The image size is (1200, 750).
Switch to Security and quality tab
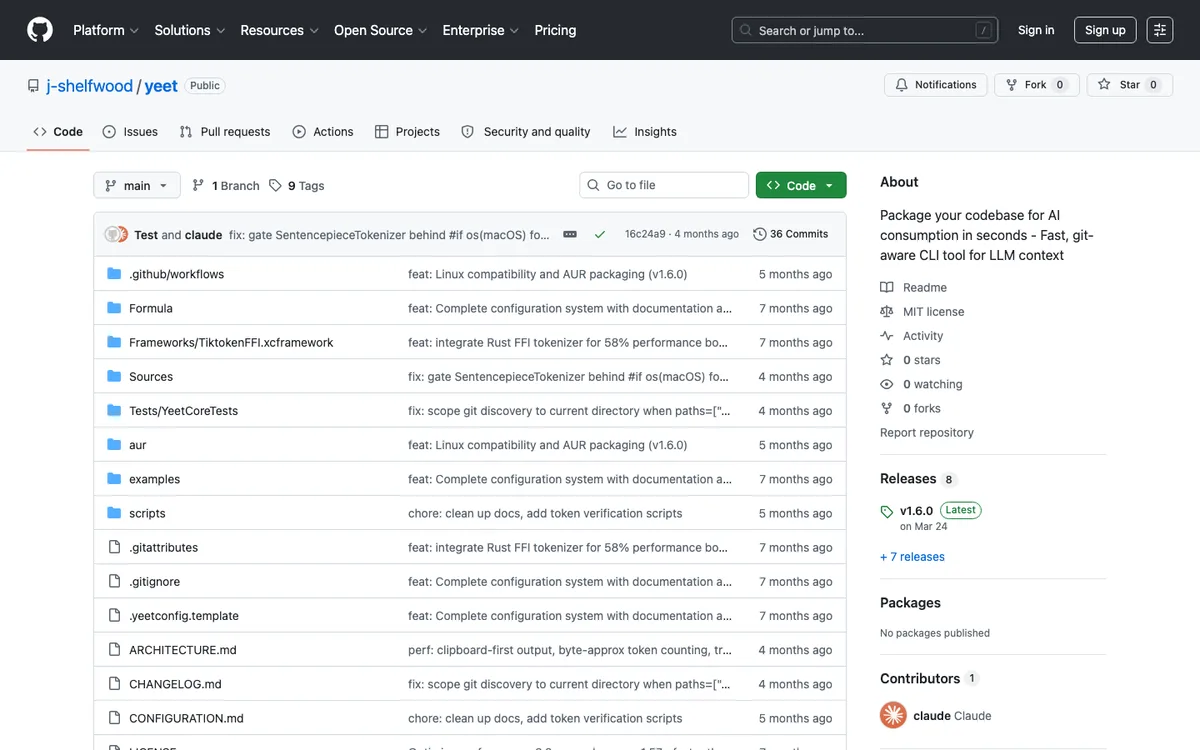526,132
